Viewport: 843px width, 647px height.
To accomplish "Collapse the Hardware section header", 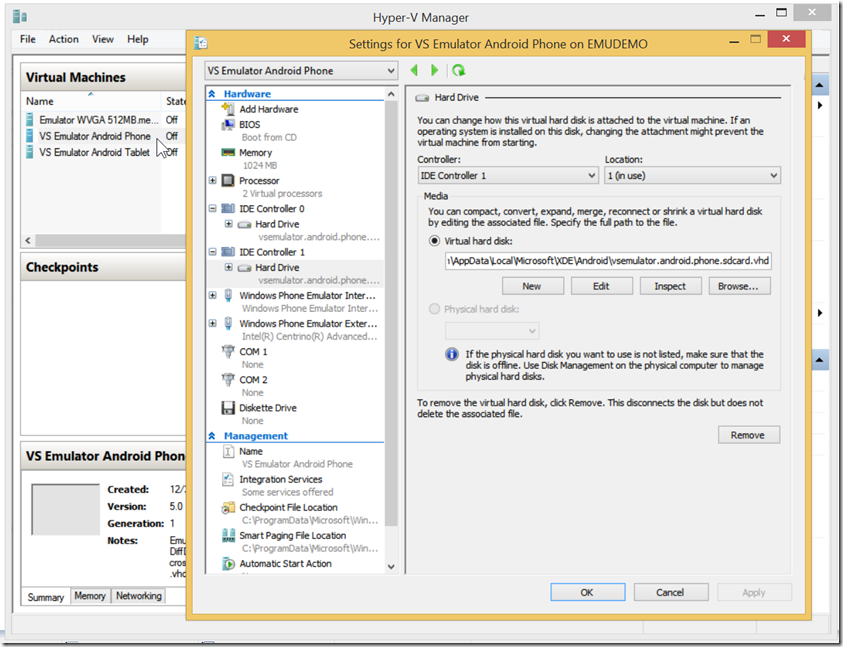I will coord(213,94).
